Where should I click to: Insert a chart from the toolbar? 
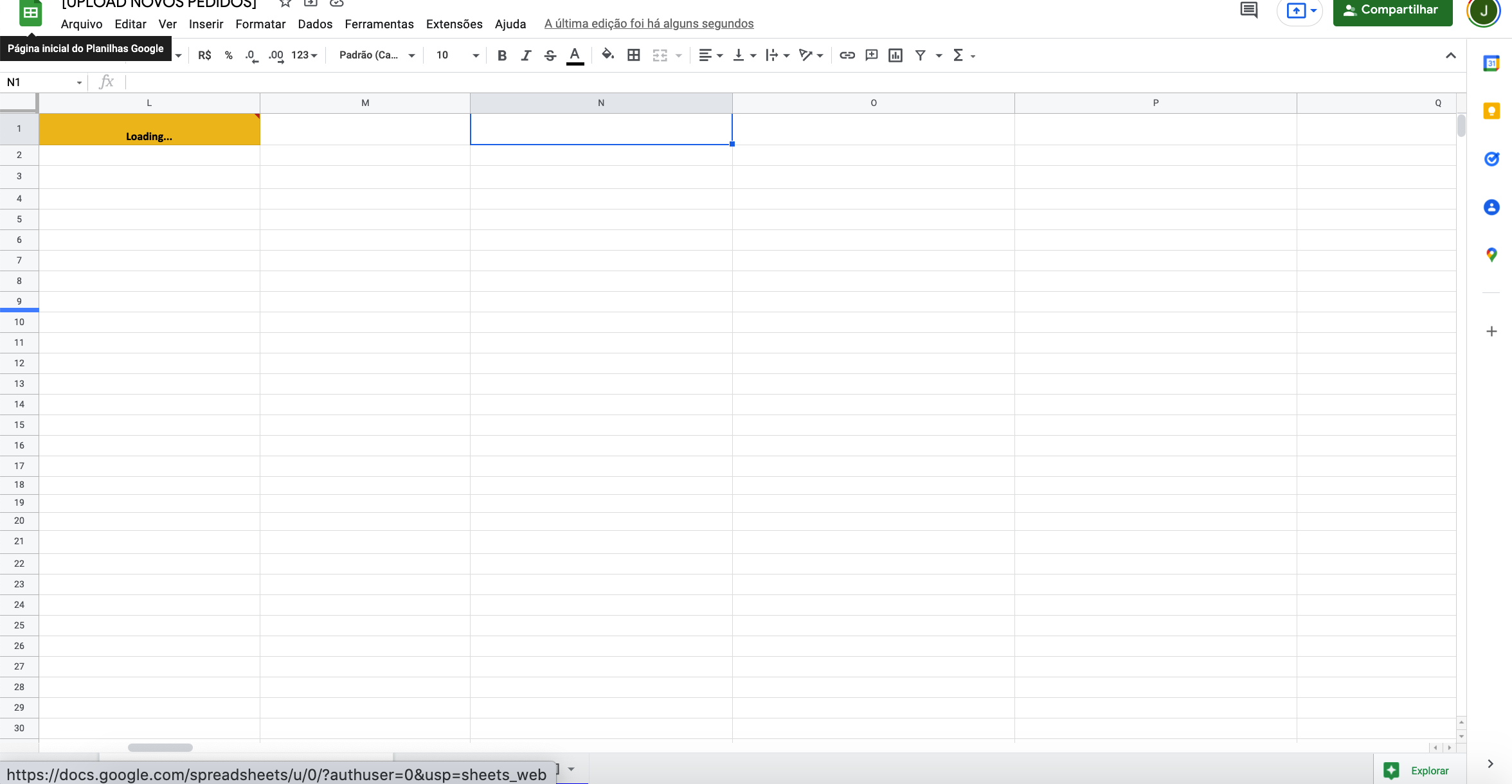[895, 55]
